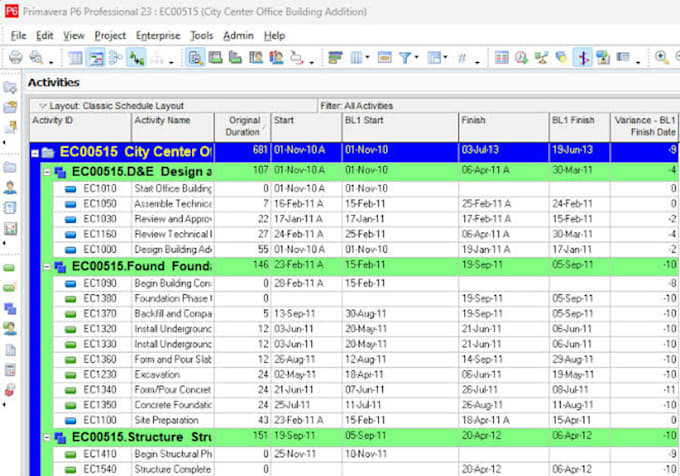Open the File menu
Image resolution: width=680 pixels, height=476 pixels.
pos(19,36)
